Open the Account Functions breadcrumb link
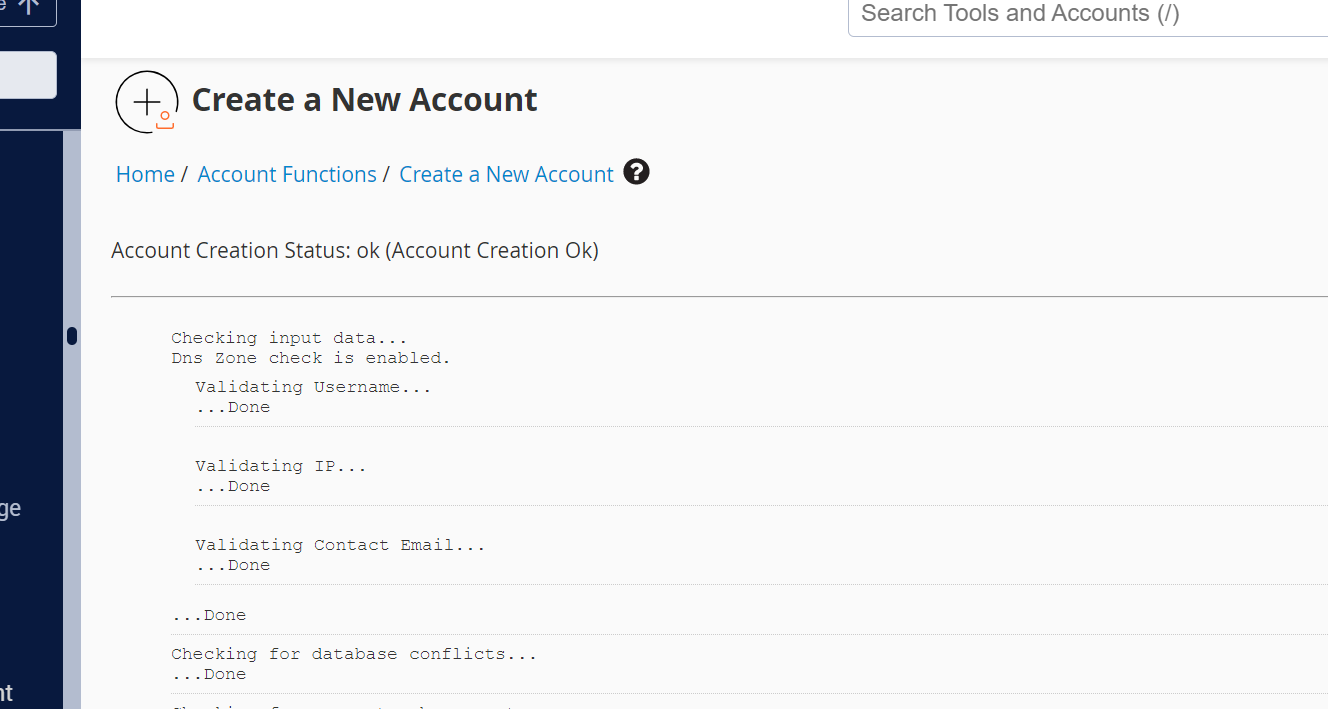 click(x=287, y=174)
